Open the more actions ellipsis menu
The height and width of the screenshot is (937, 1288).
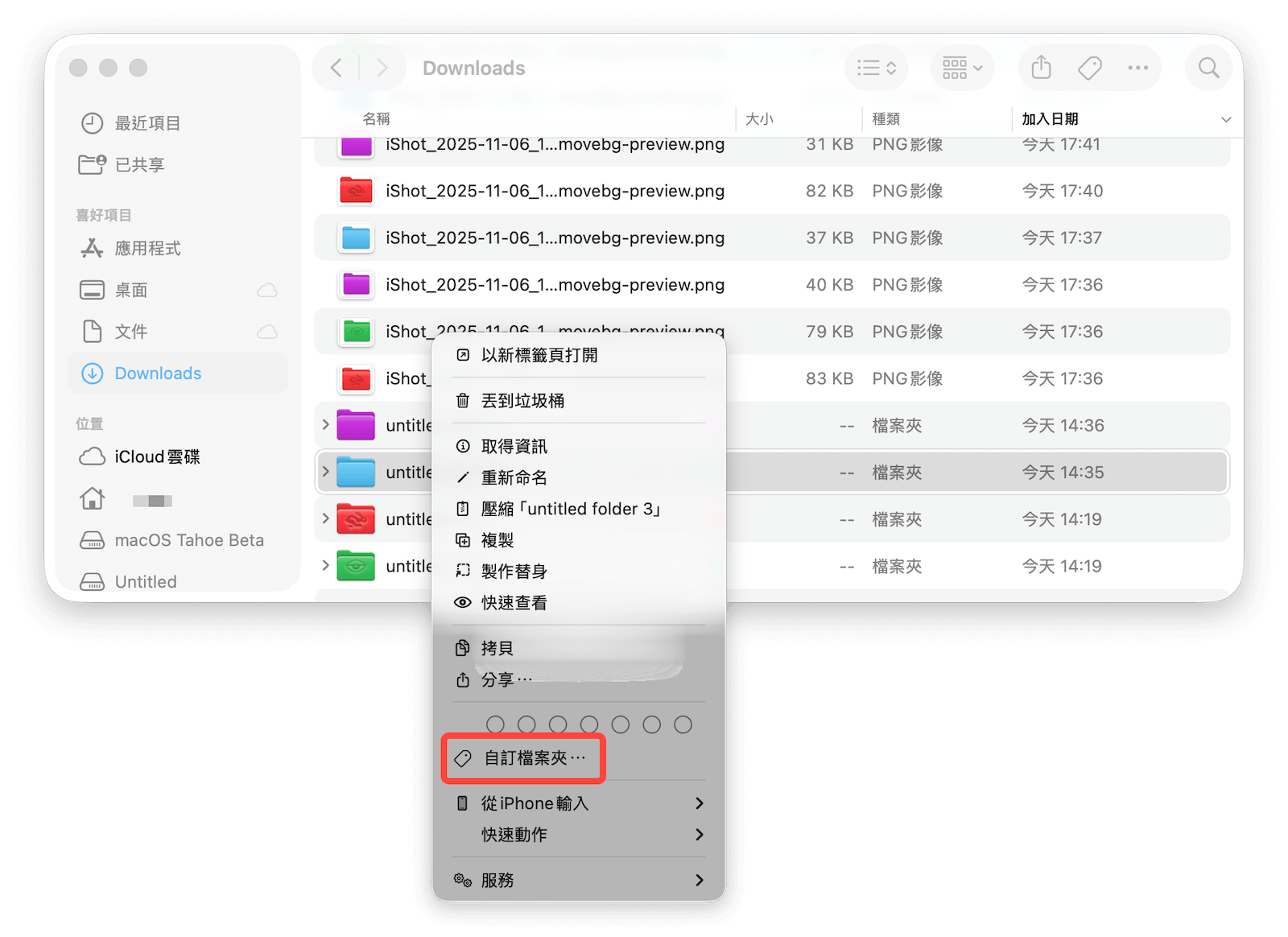coord(1137,68)
